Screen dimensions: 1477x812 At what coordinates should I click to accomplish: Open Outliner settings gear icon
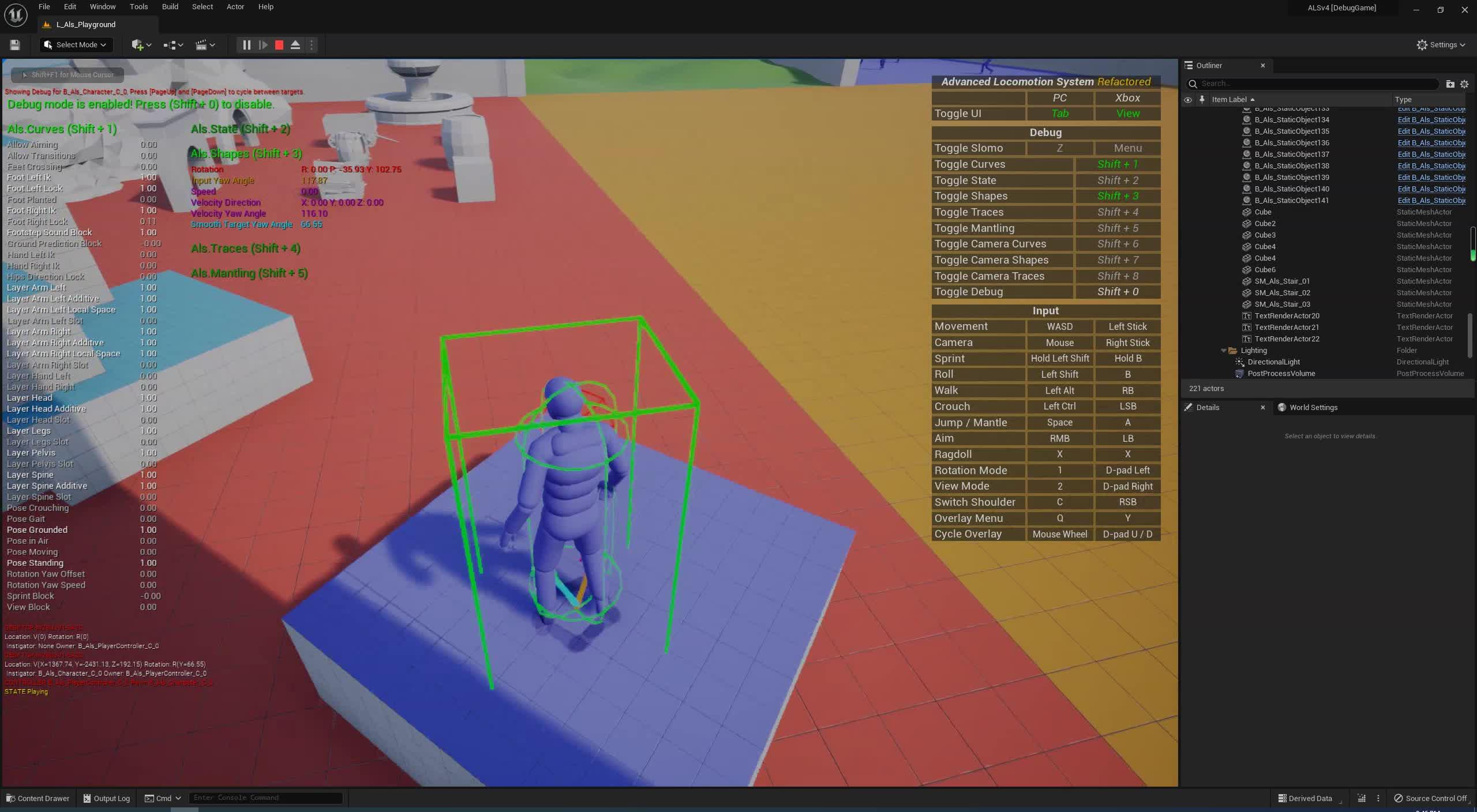coord(1464,84)
